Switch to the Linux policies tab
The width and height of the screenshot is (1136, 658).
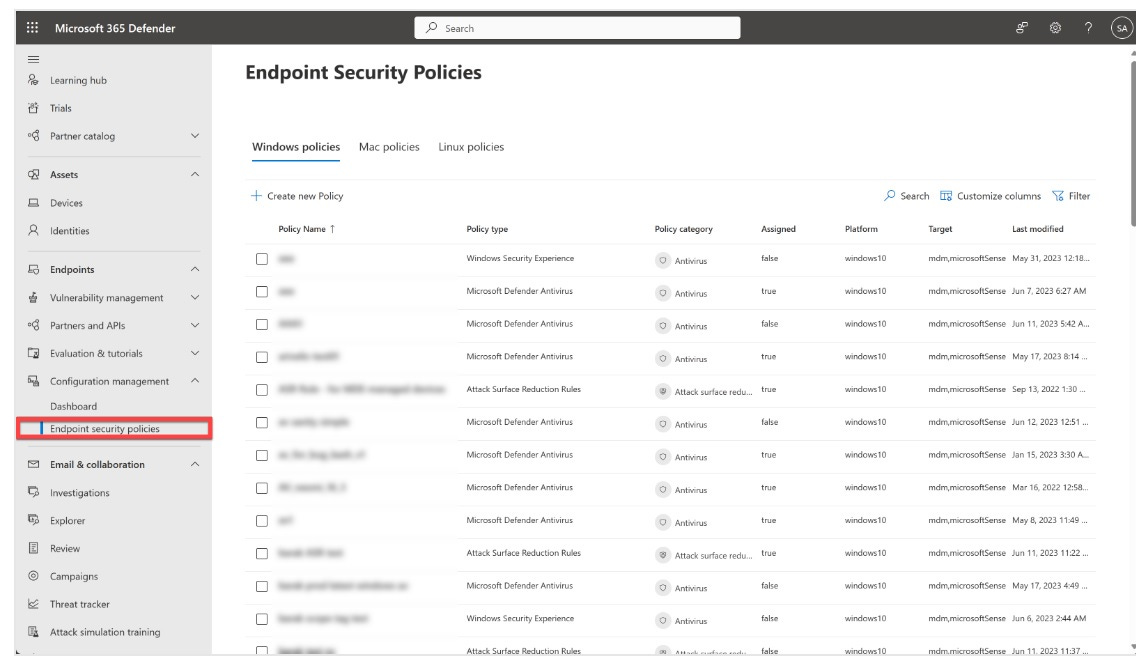471,146
